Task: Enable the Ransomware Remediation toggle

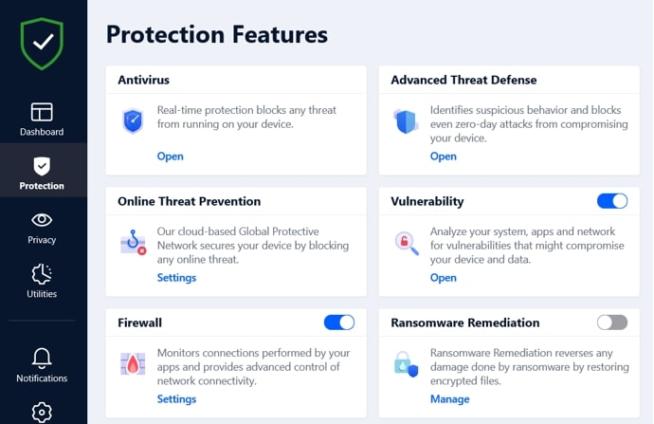Action: pos(612,322)
